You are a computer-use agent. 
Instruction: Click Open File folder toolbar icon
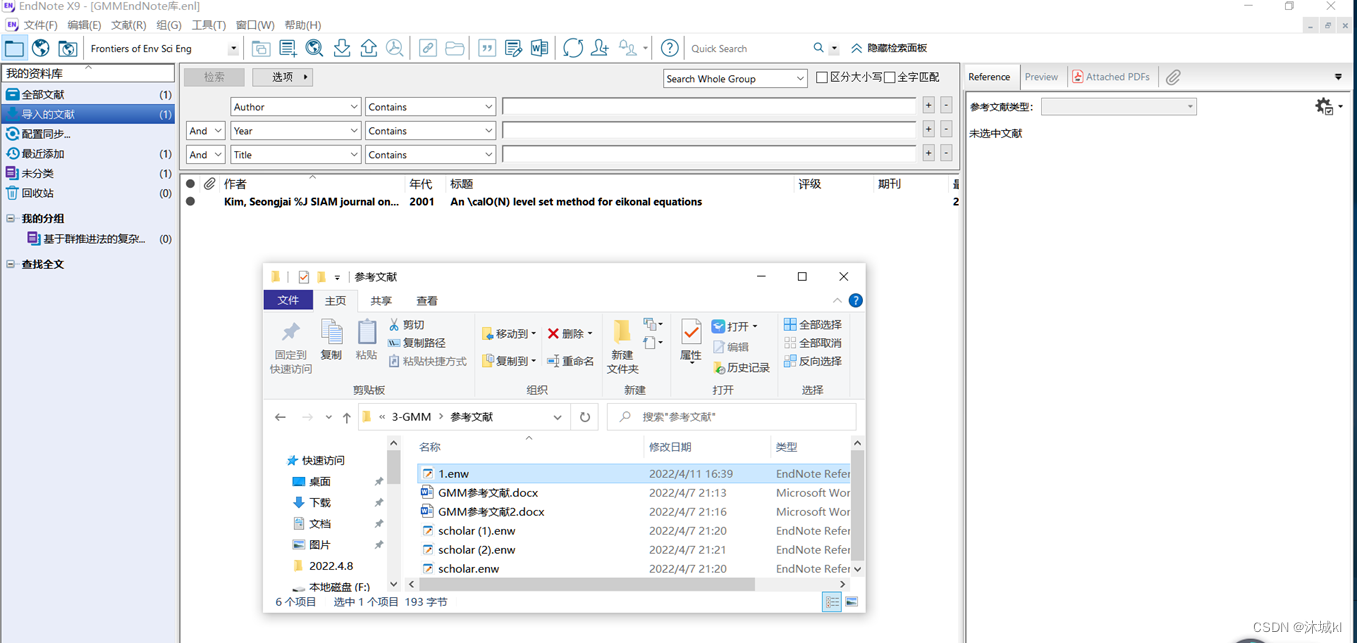tap(454, 48)
